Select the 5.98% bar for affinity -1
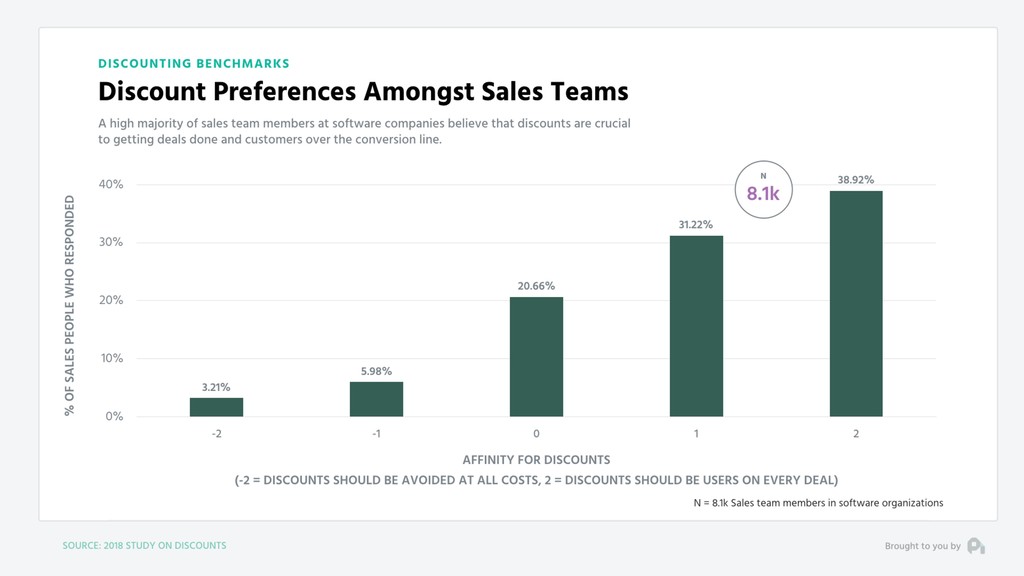The width and height of the screenshot is (1024, 576). coord(376,399)
